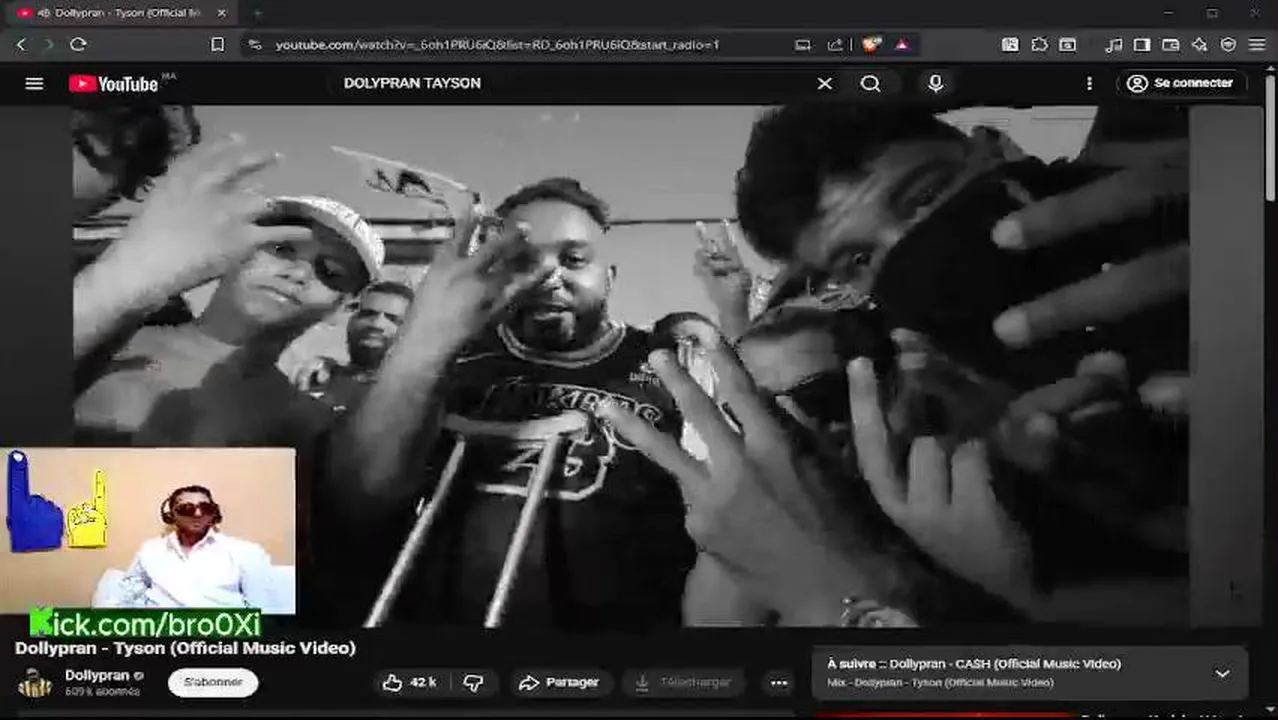
Task: Like the video with thumbs-up 42 k
Action: (x=410, y=682)
